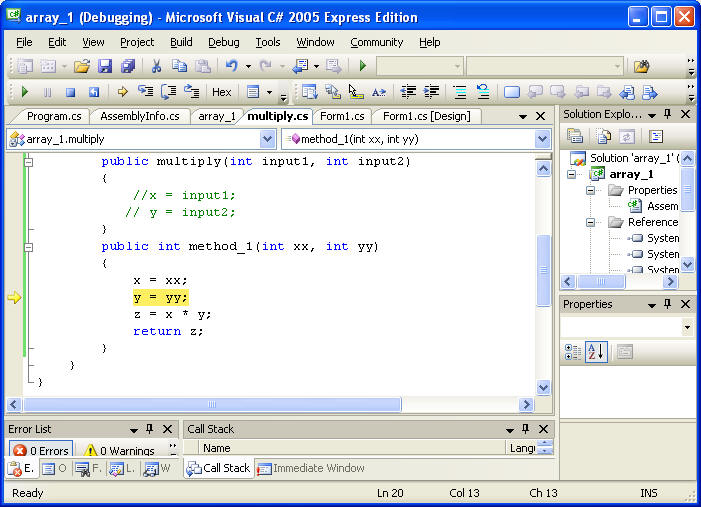
Task: Open the Debug menu
Action: pyautogui.click(x=223, y=42)
